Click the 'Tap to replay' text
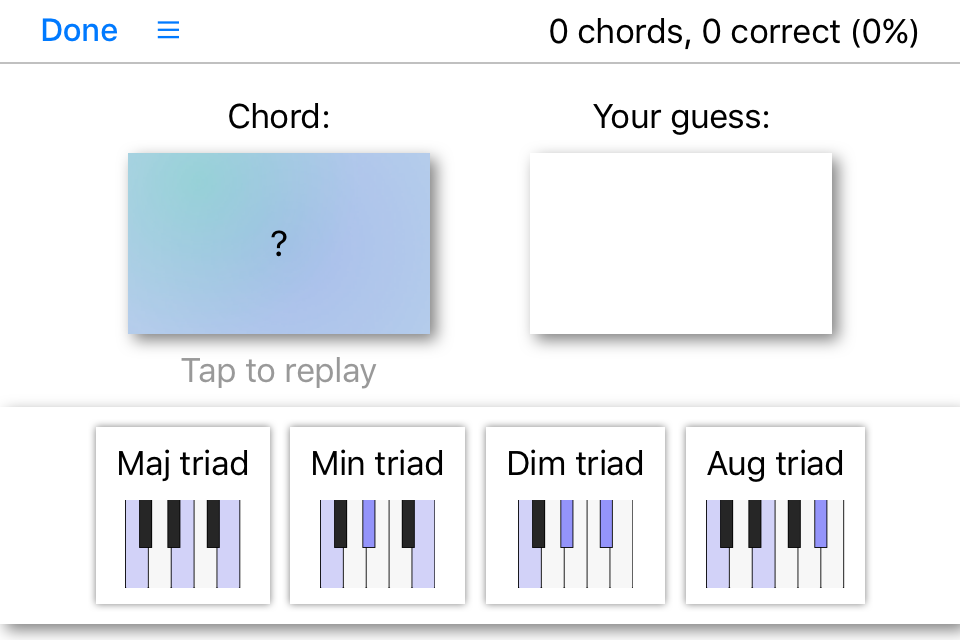 tap(279, 371)
